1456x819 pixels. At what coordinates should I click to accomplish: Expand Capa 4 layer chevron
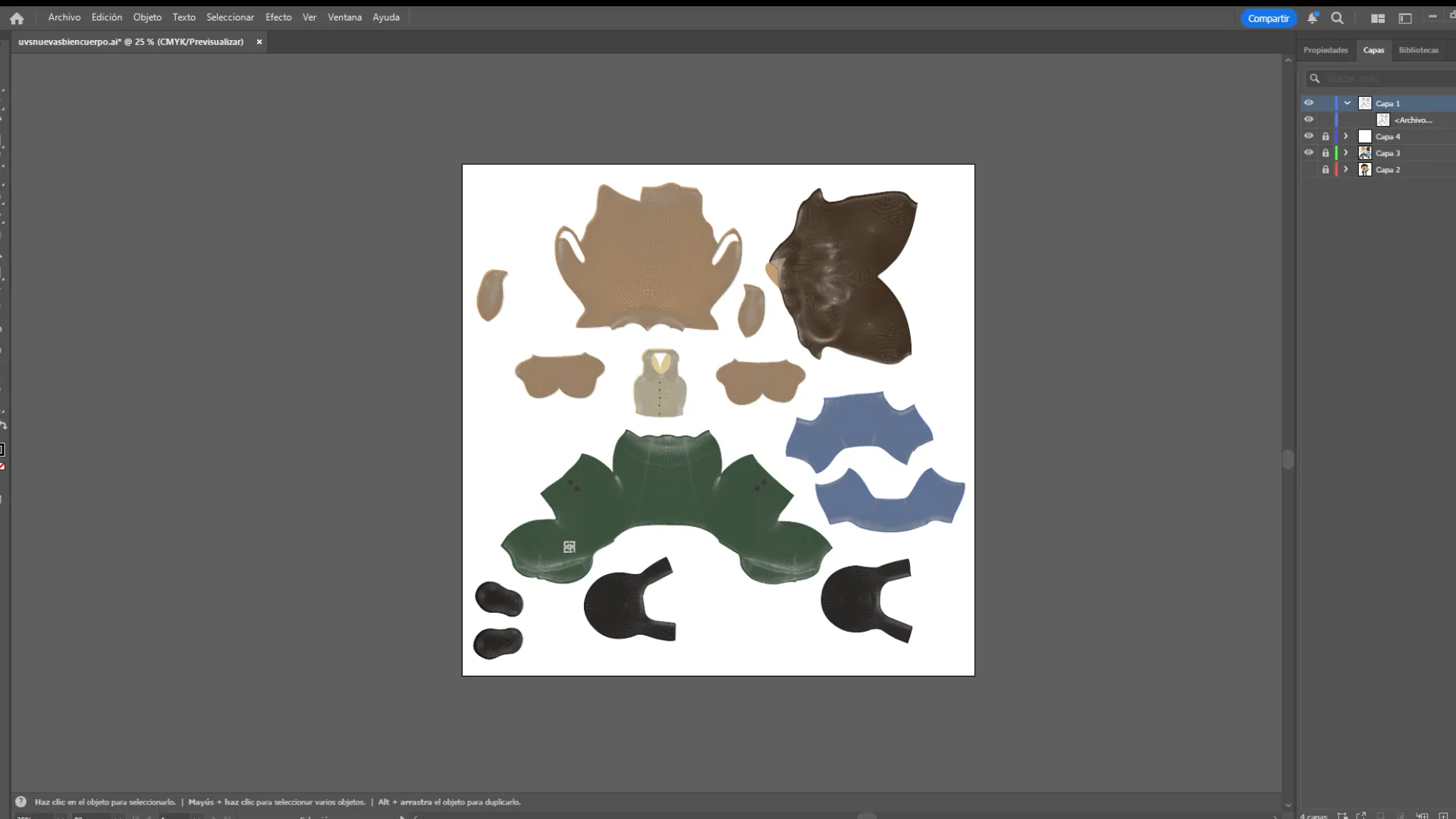[x=1346, y=136]
